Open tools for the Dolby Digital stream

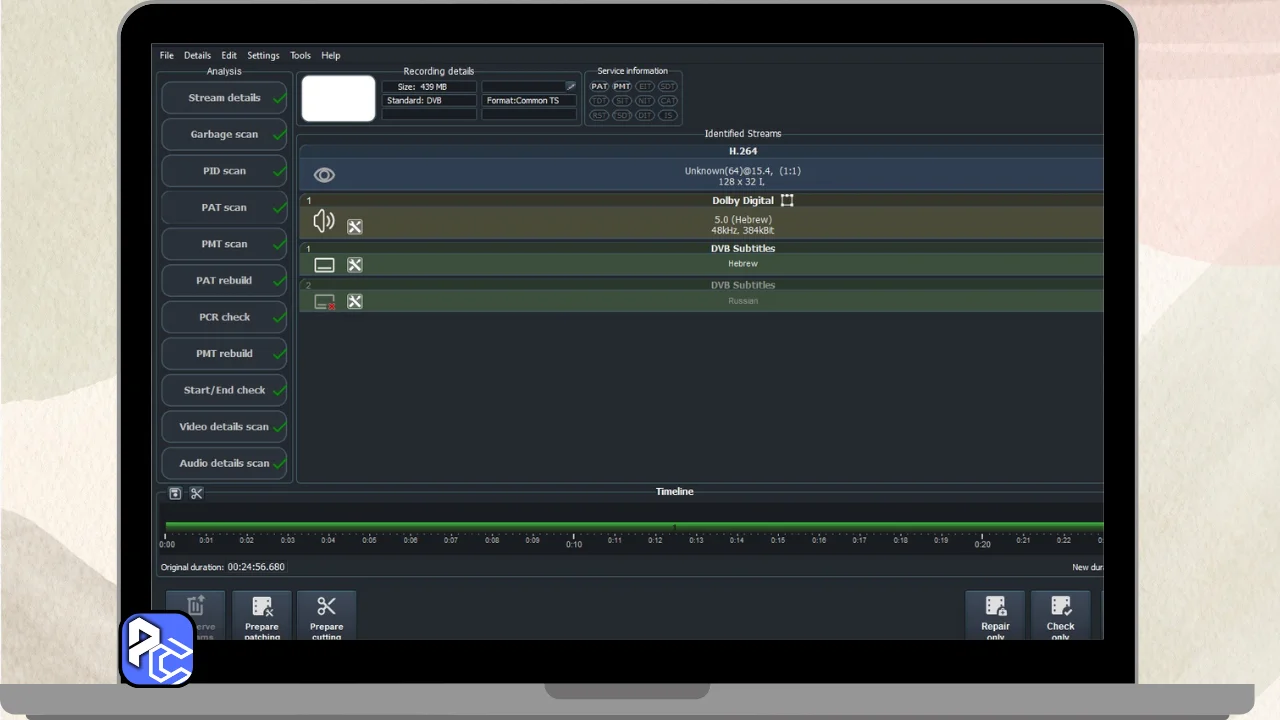coord(355,227)
